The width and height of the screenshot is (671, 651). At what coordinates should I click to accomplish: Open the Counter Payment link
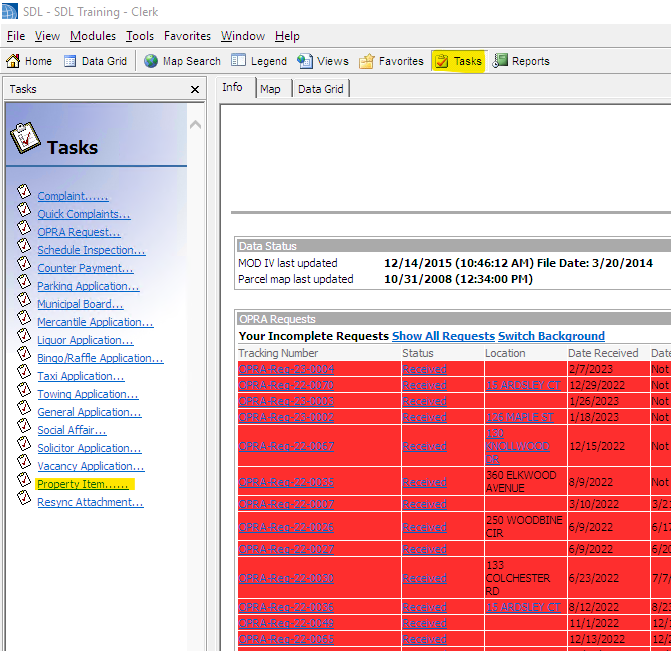pos(85,268)
